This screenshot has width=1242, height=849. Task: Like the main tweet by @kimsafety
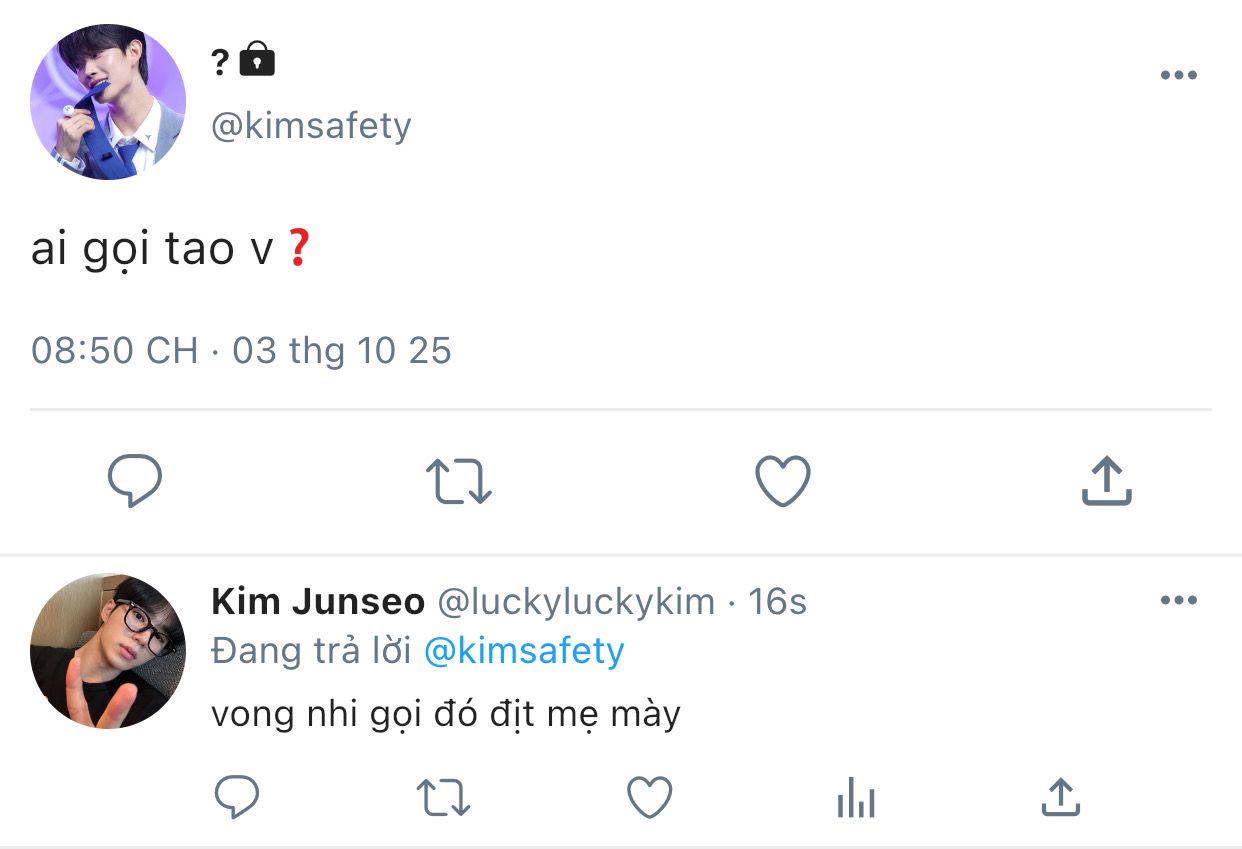[x=782, y=481]
